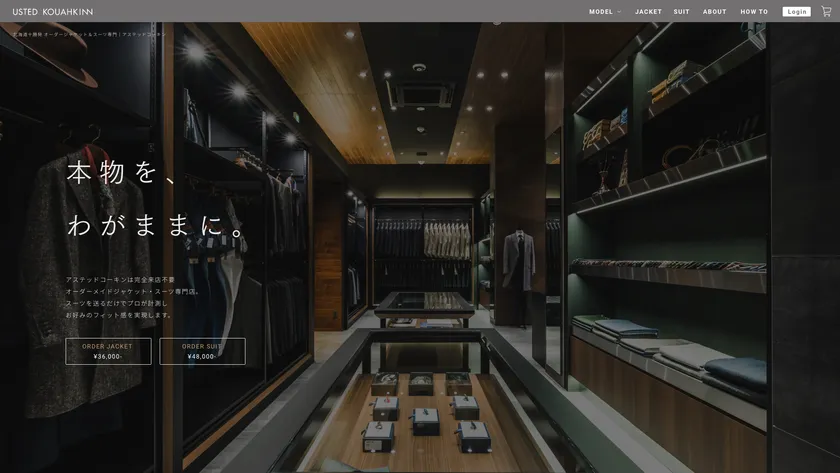Click the USTED KOUAHKINN logo
This screenshot has width=840, height=473.
52,11
